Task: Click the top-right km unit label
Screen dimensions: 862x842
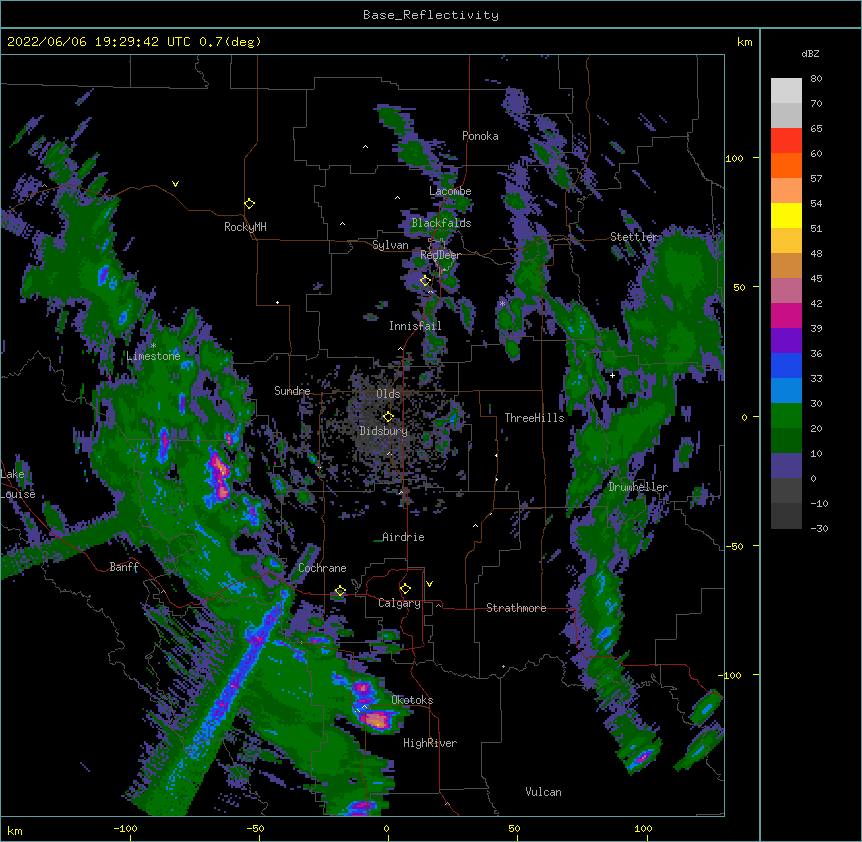Action: pyautogui.click(x=745, y=42)
